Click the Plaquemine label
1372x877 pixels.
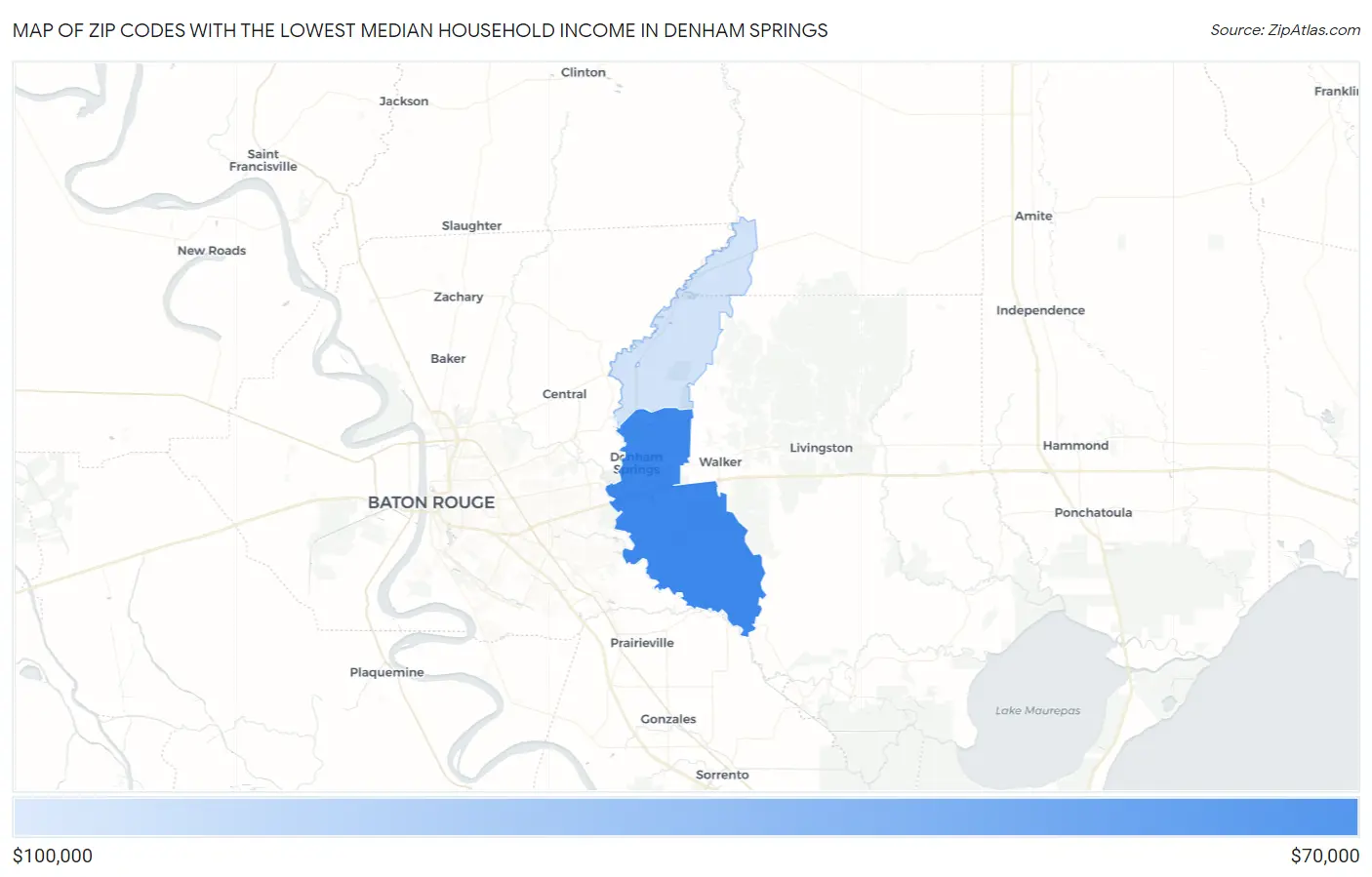(x=386, y=672)
